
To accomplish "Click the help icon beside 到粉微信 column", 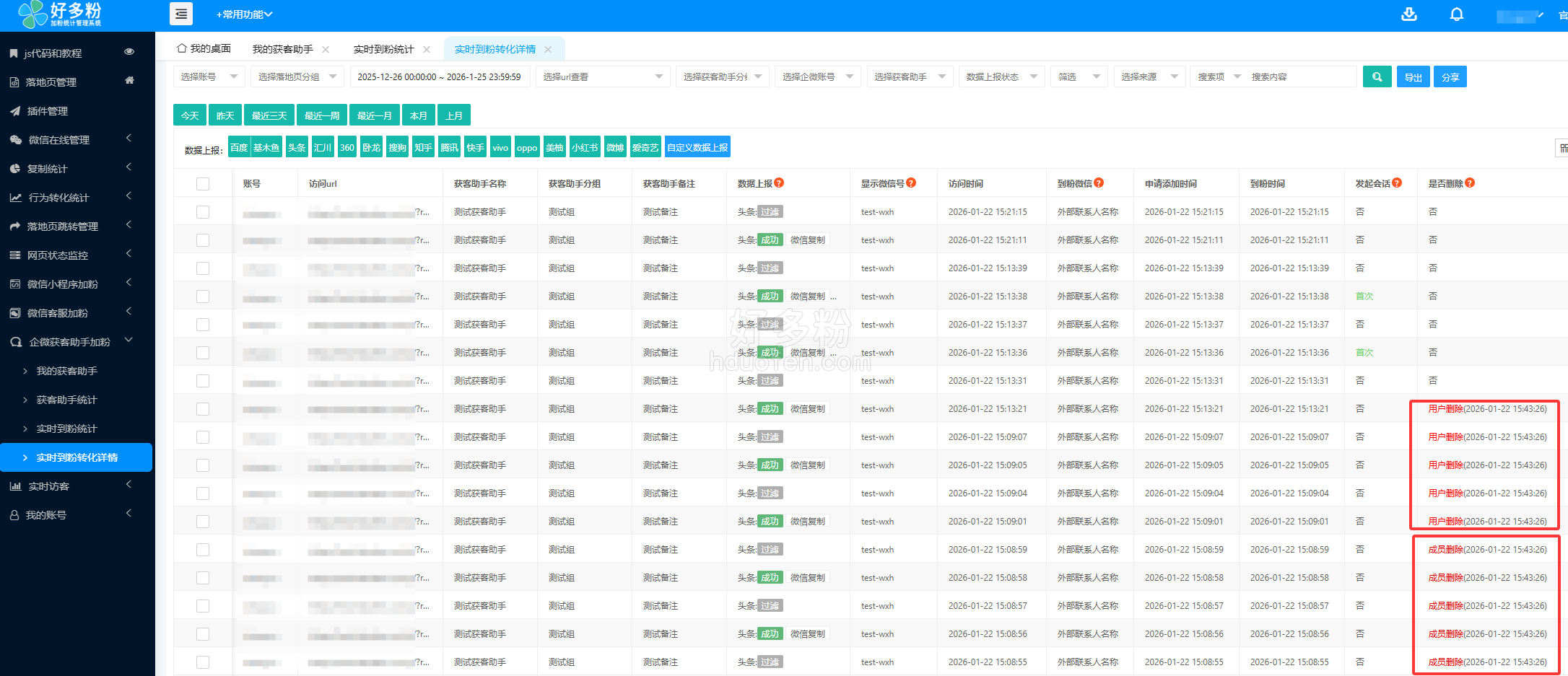I will click(x=1099, y=183).
